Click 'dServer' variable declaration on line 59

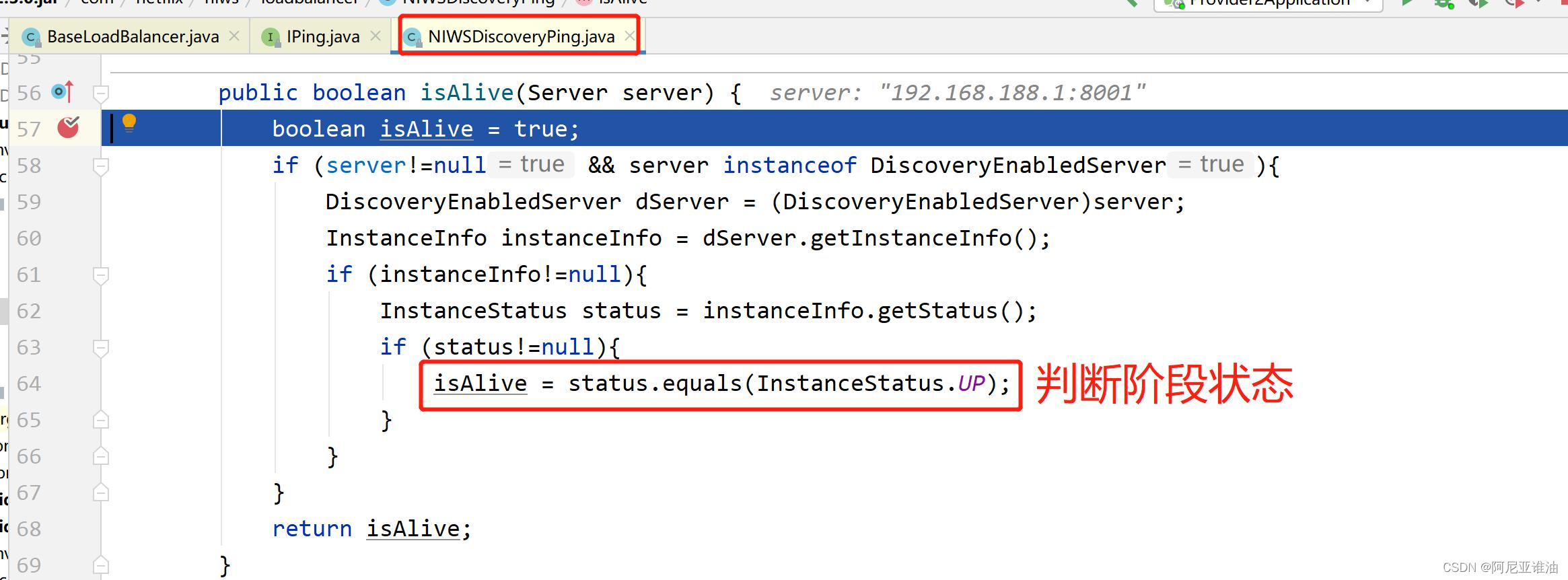682,202
